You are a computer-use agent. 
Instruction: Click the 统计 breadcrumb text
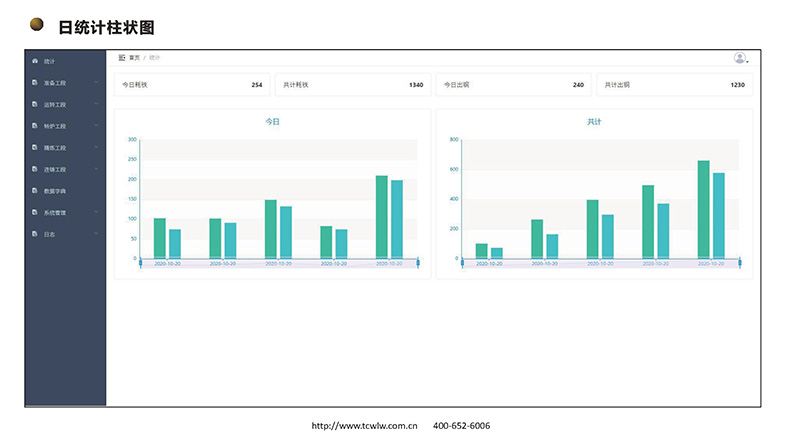click(x=155, y=58)
